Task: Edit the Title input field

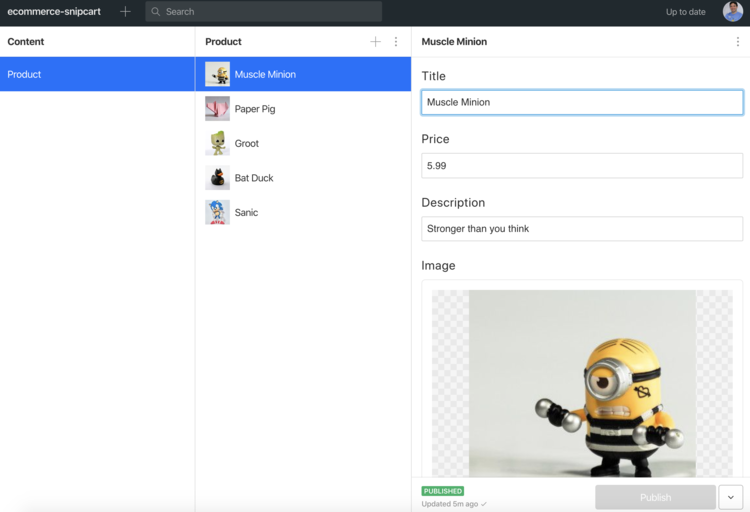Action: (582, 102)
